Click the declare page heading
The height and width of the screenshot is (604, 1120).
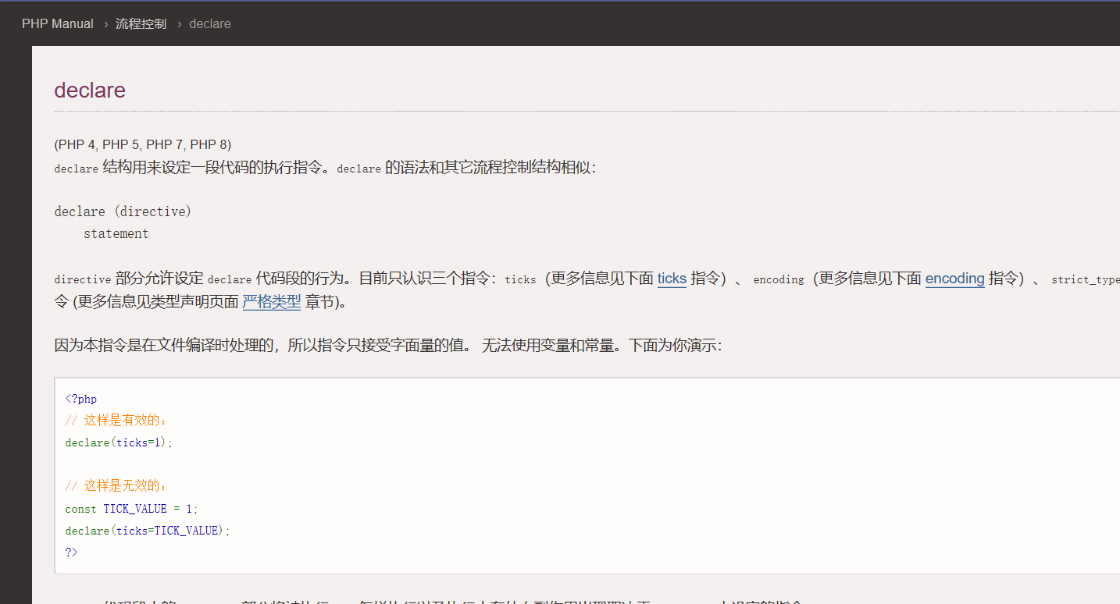[89, 90]
